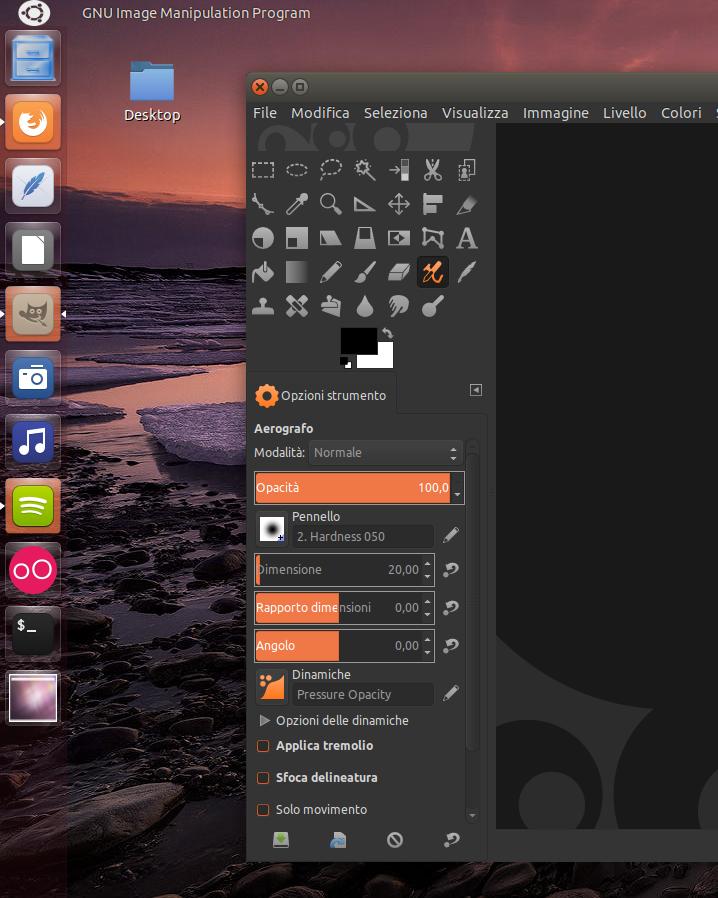
Task: Select the Clone stamp tool
Action: point(263,306)
